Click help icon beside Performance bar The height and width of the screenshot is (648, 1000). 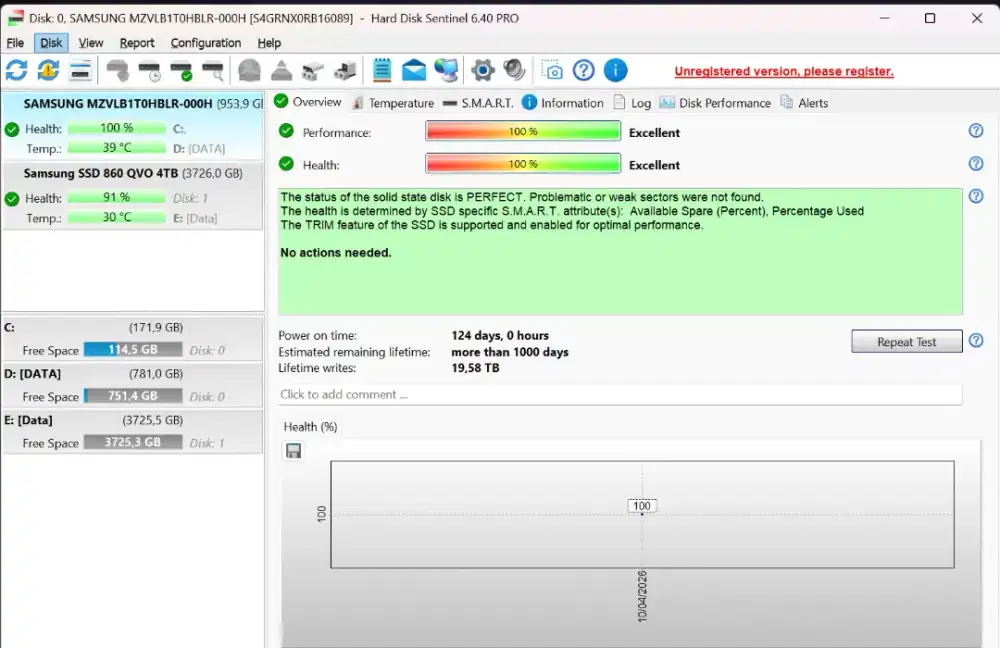[x=976, y=131]
